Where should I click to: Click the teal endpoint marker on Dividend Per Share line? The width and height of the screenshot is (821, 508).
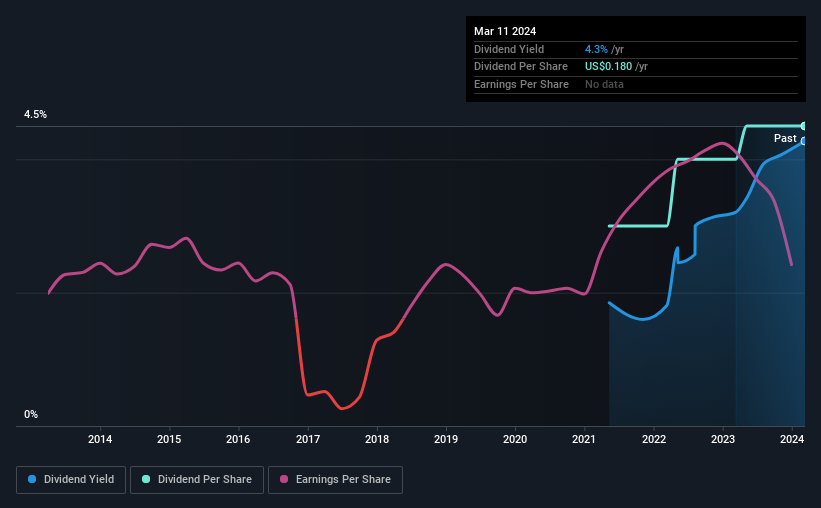803,126
